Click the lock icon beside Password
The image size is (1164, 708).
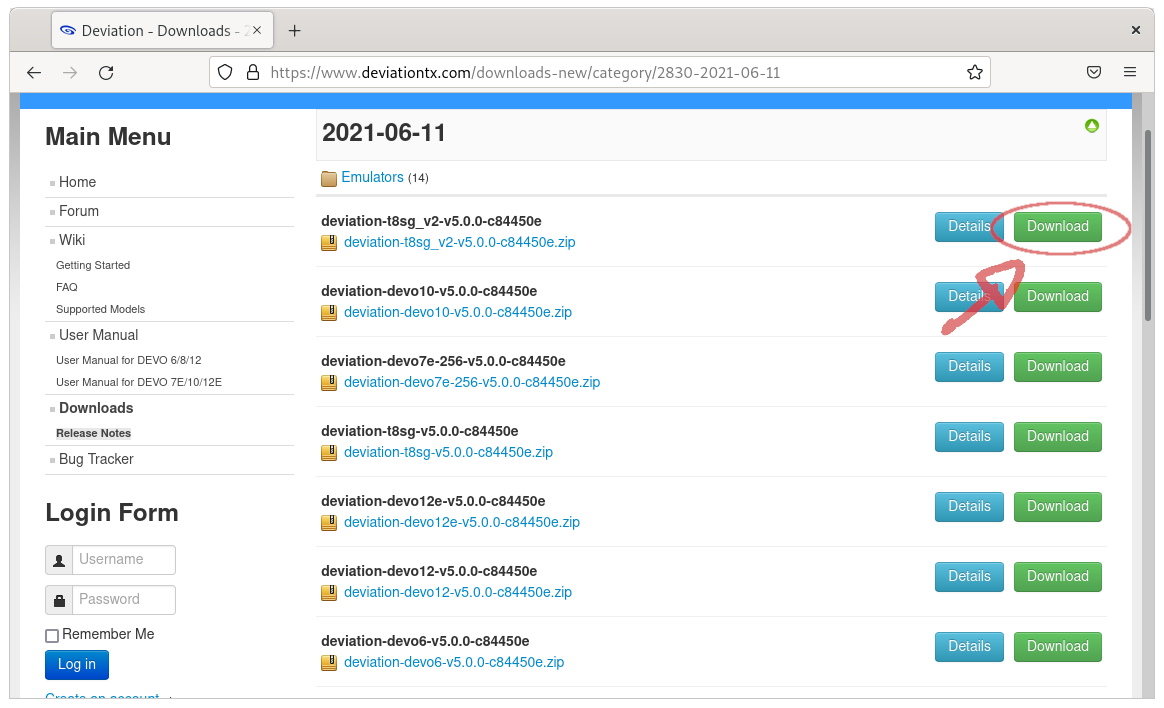click(59, 600)
